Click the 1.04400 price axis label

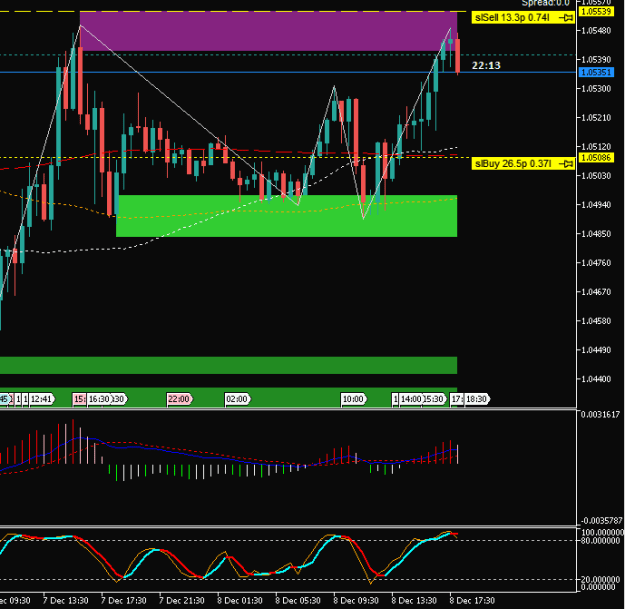[x=596, y=379]
